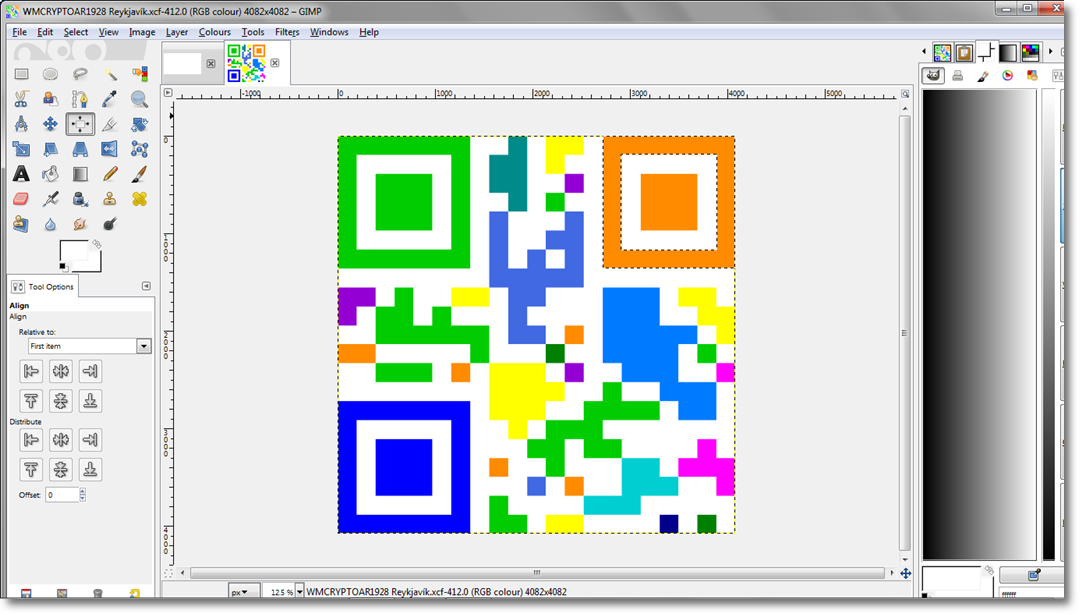Select the Cage Transform tool
Screen dimensions: 1080x615
pos(139,149)
